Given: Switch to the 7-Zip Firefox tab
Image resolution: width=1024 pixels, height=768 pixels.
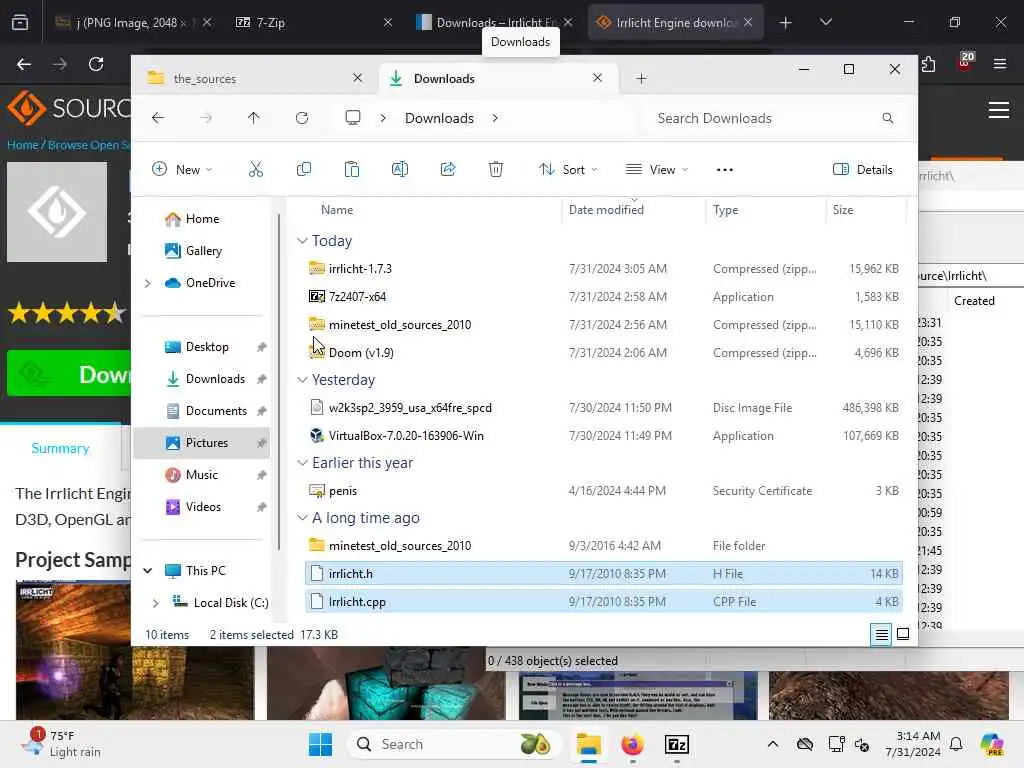Looking at the screenshot, I should click(313, 22).
